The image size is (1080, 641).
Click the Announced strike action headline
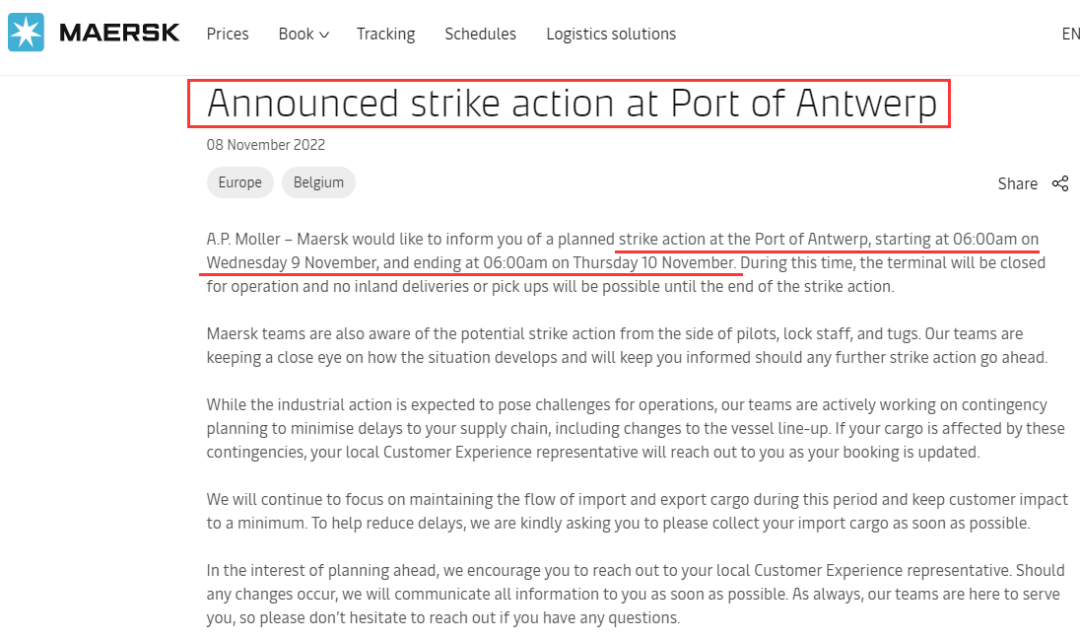point(571,104)
